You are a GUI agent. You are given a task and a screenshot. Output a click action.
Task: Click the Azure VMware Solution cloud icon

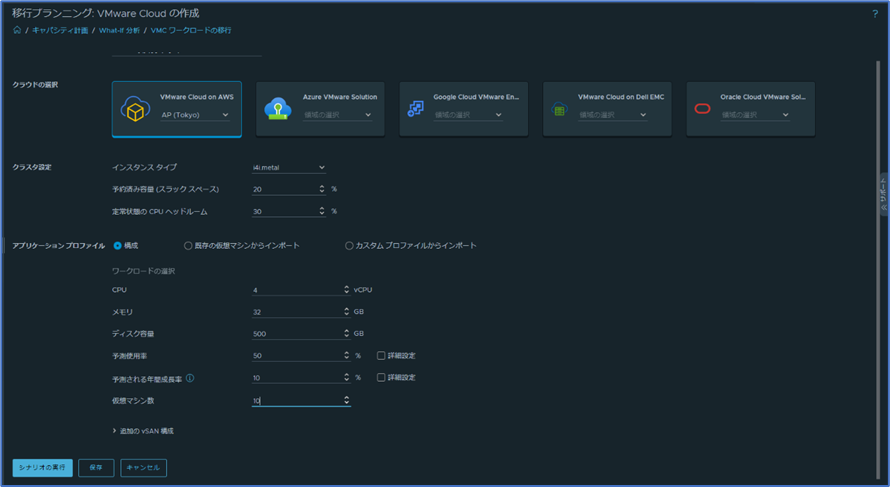pos(278,108)
